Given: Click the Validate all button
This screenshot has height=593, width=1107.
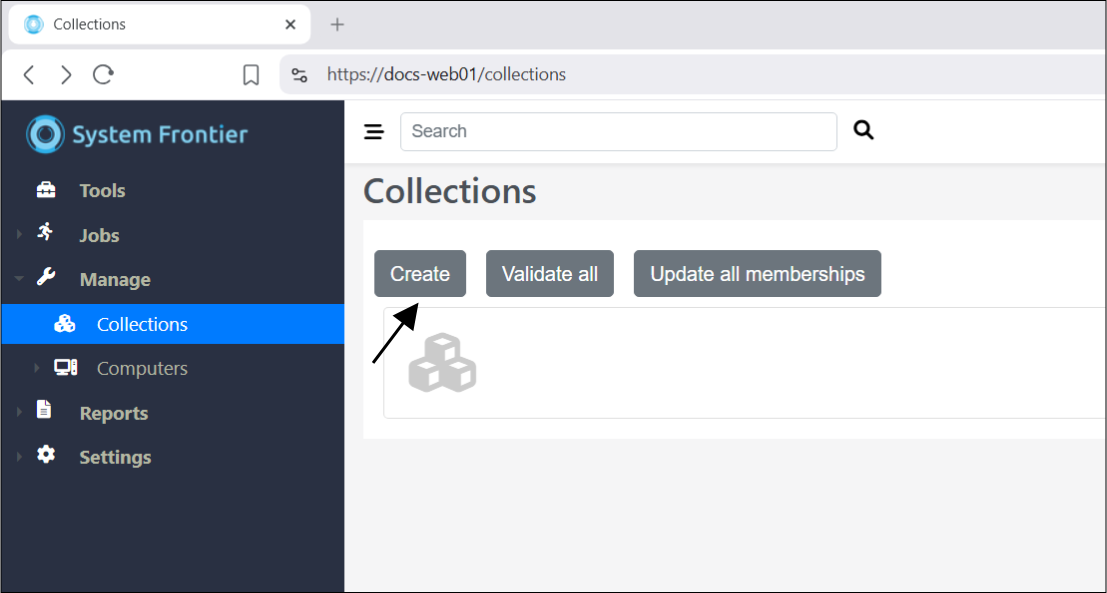Looking at the screenshot, I should tap(549, 274).
